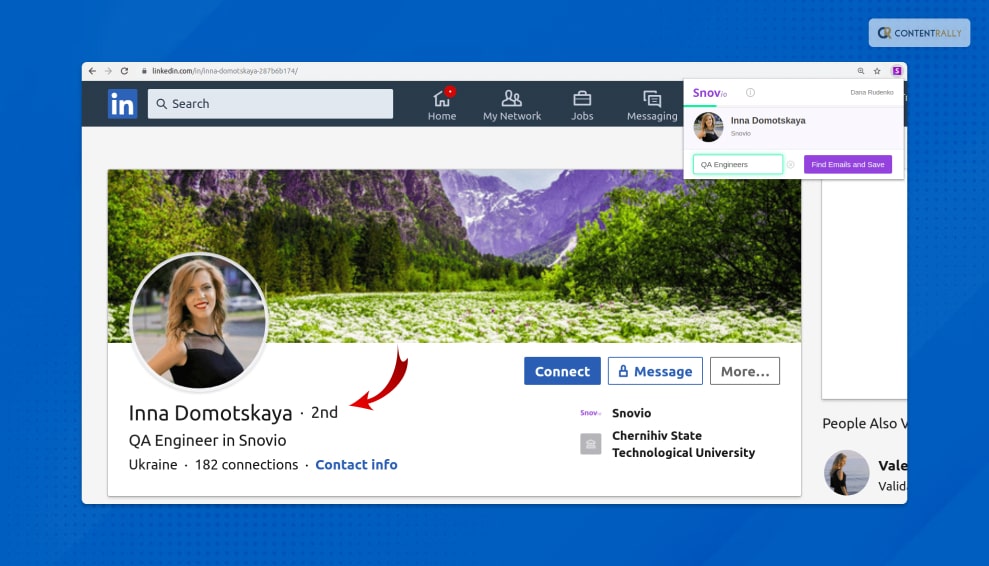This screenshot has width=989, height=566.
Task: Click the Snovio company logo icon
Action: [x=590, y=413]
